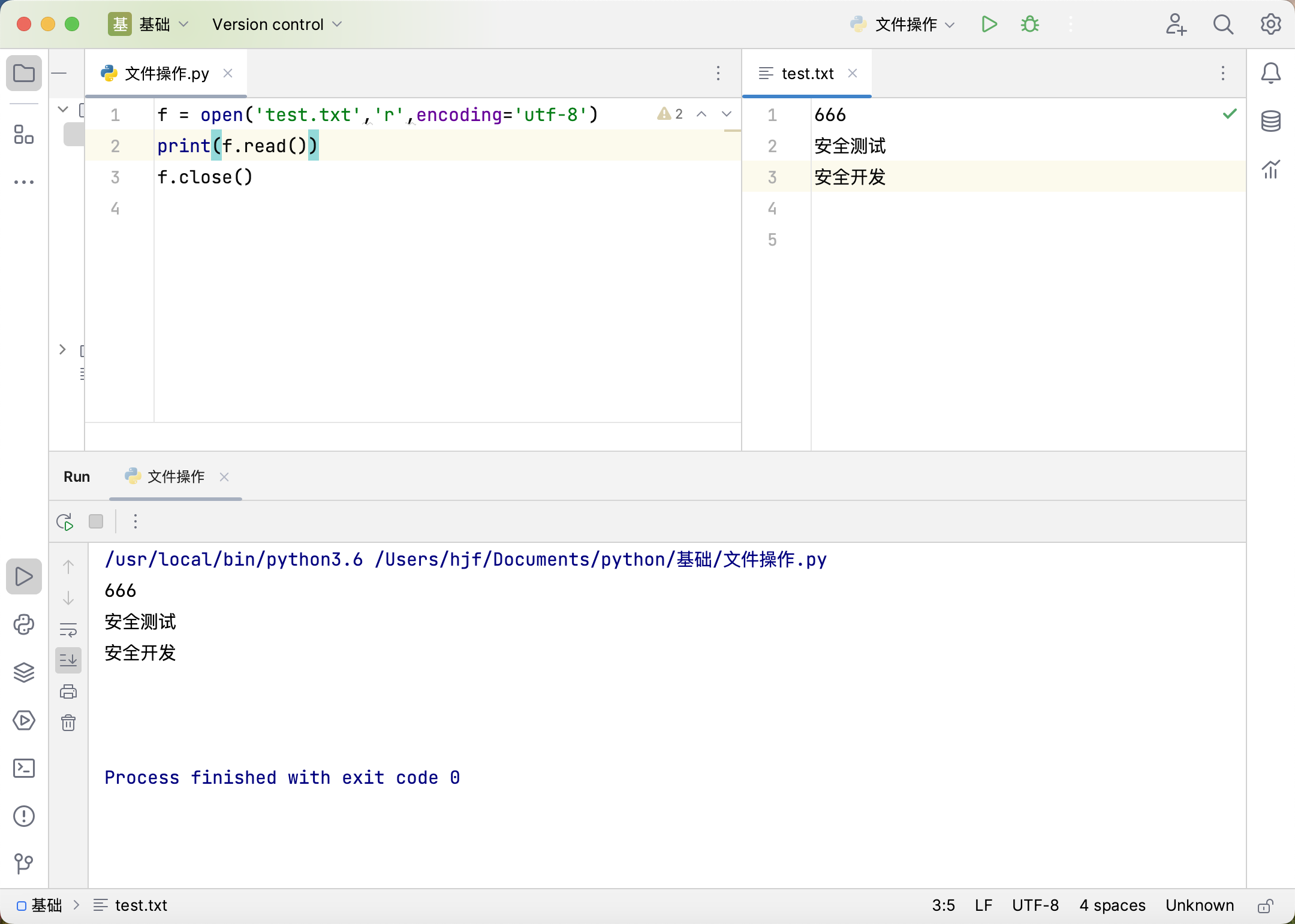Open right editor tab options menu
Viewport: 1295px width, 924px height.
1223,73
